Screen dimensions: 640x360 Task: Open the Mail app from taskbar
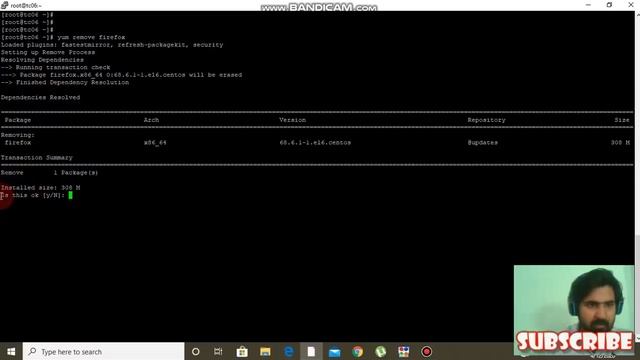click(335, 351)
